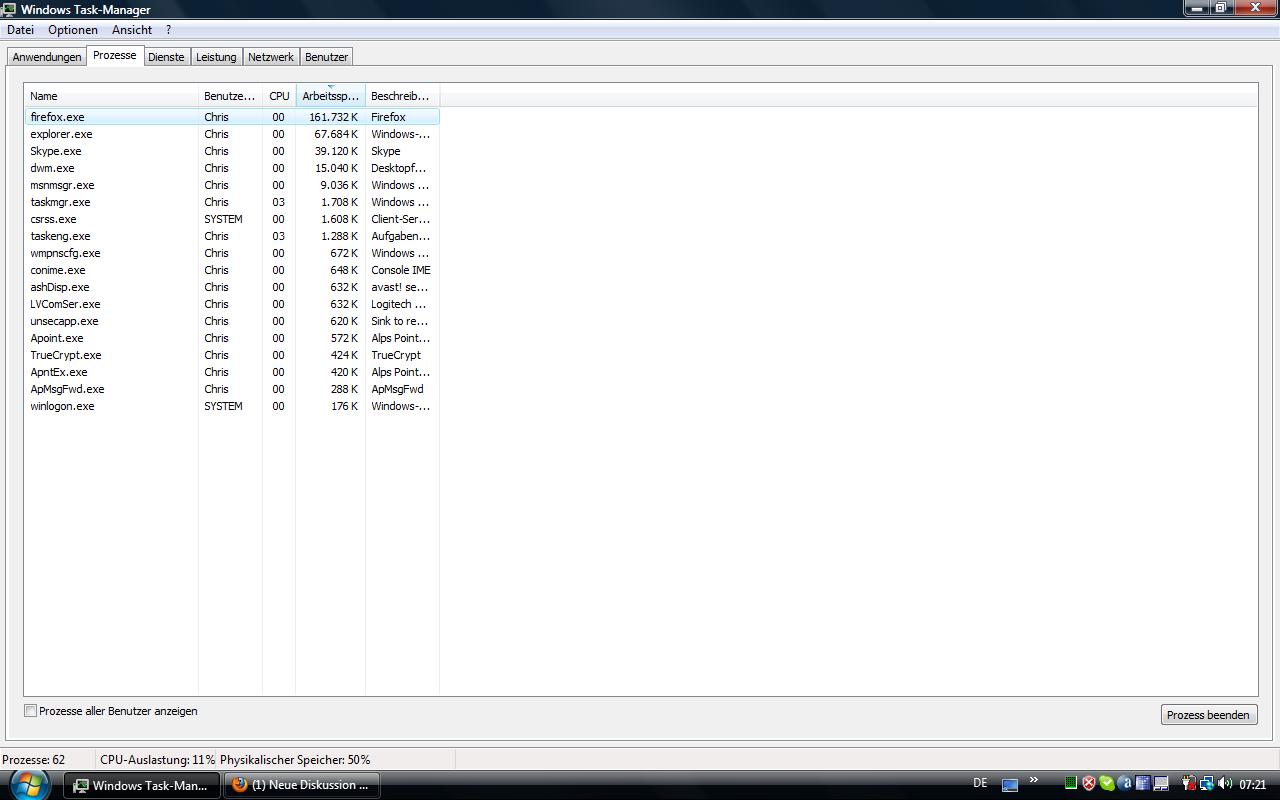1280x800 pixels.
Task: Switch to the Netzwerk tab
Action: pyautogui.click(x=271, y=57)
